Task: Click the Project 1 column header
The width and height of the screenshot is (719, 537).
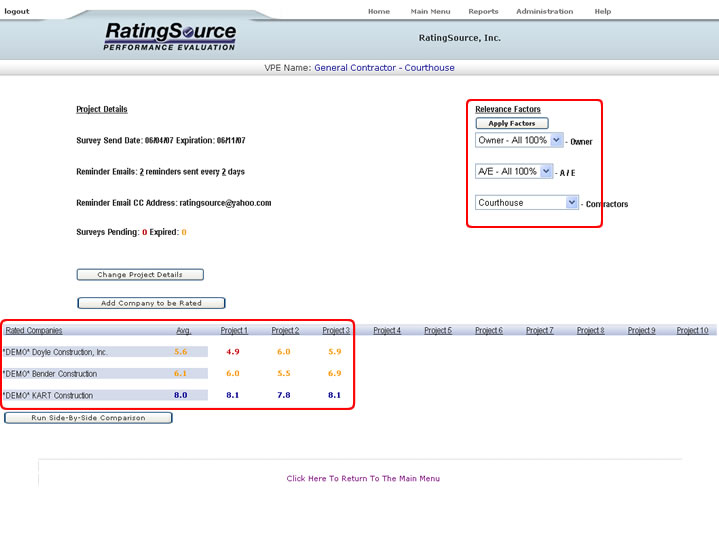Action: (x=234, y=330)
